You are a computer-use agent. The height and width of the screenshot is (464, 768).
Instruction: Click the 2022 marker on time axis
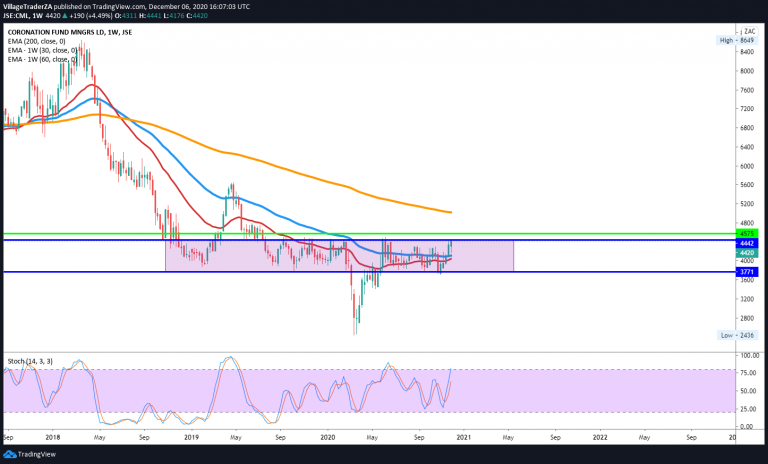tap(599, 437)
